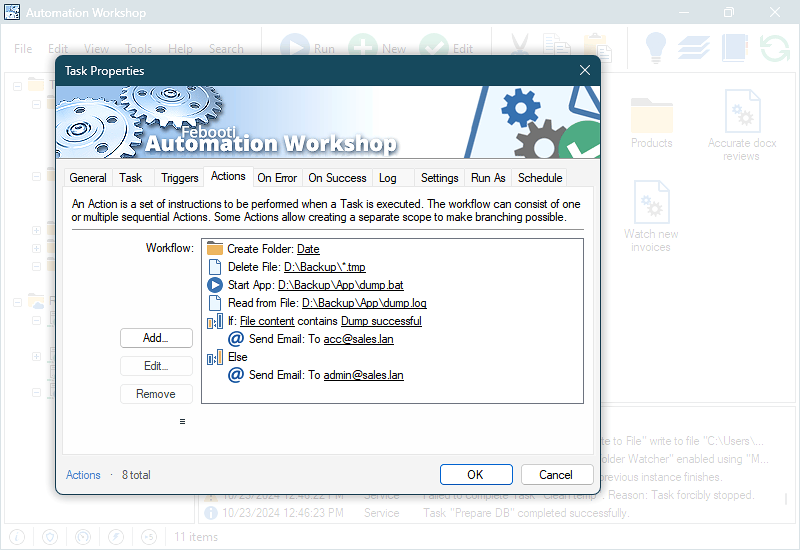Open the View menu in main window
The width and height of the screenshot is (800, 550).
pyautogui.click(x=96, y=49)
